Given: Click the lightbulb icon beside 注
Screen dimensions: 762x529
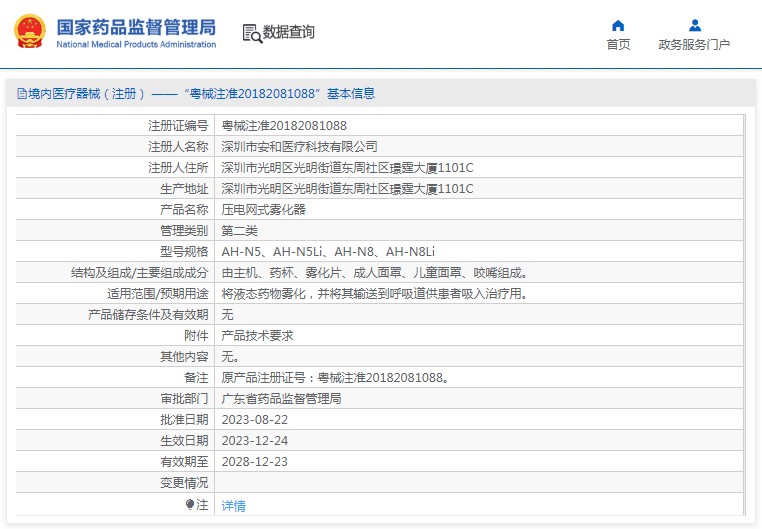Looking at the screenshot, I should point(190,505).
